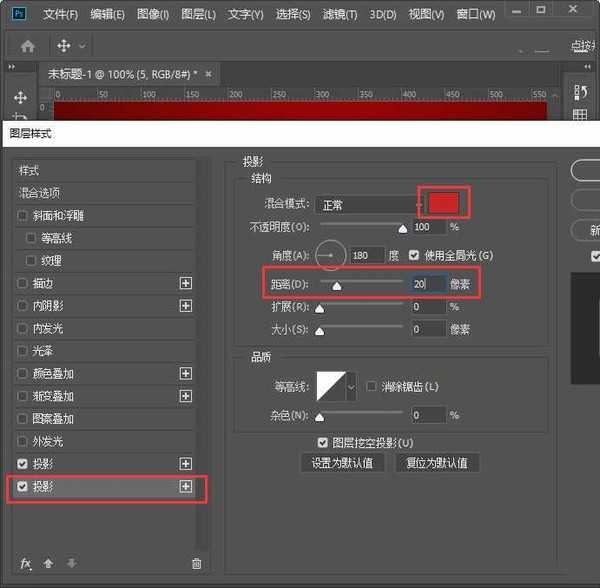This screenshot has height=588, width=600.
Task: Click the plus icon beside 渐变叠加
Action: pyautogui.click(x=185, y=396)
